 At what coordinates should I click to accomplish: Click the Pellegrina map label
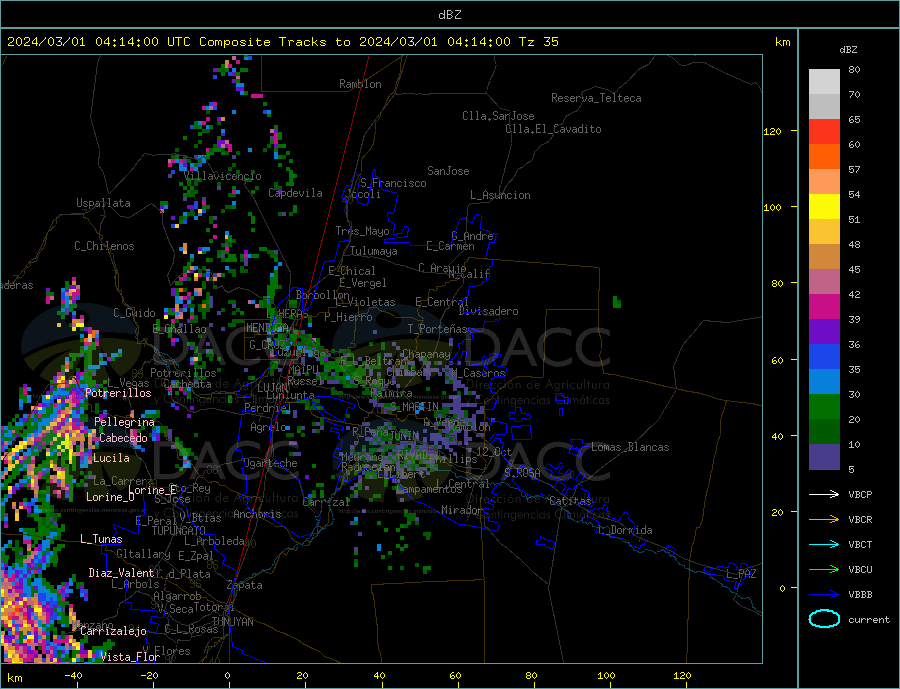(125, 422)
